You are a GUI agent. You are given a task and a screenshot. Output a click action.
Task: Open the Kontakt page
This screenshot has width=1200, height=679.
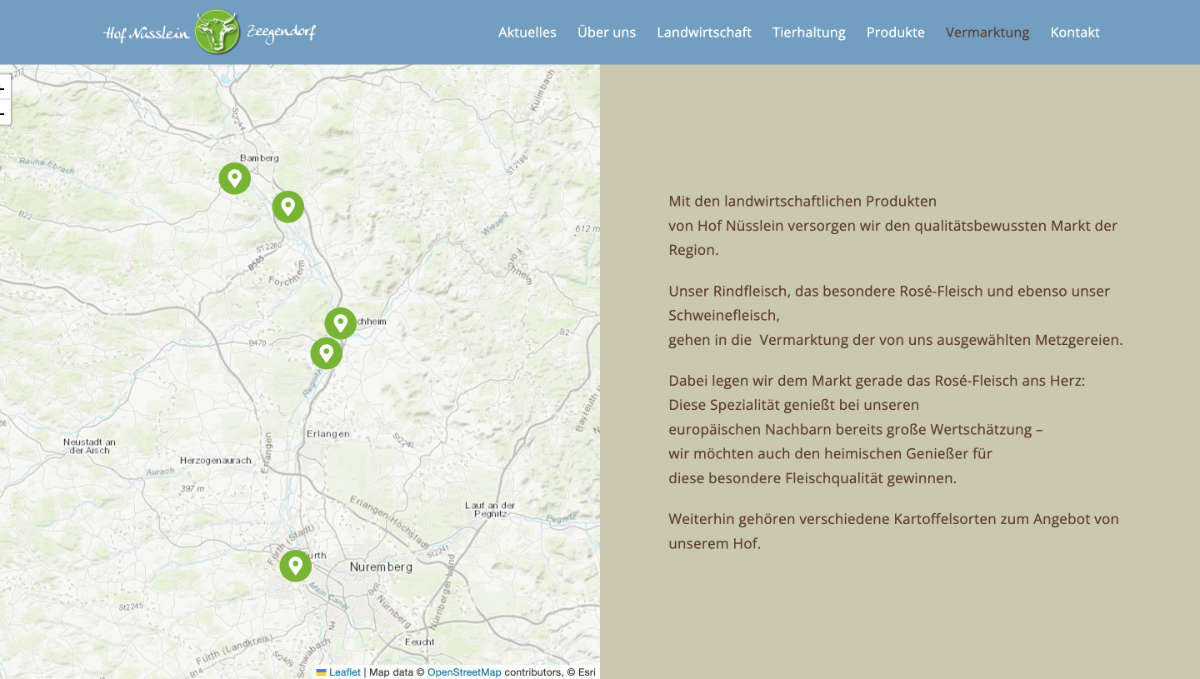[1074, 32]
